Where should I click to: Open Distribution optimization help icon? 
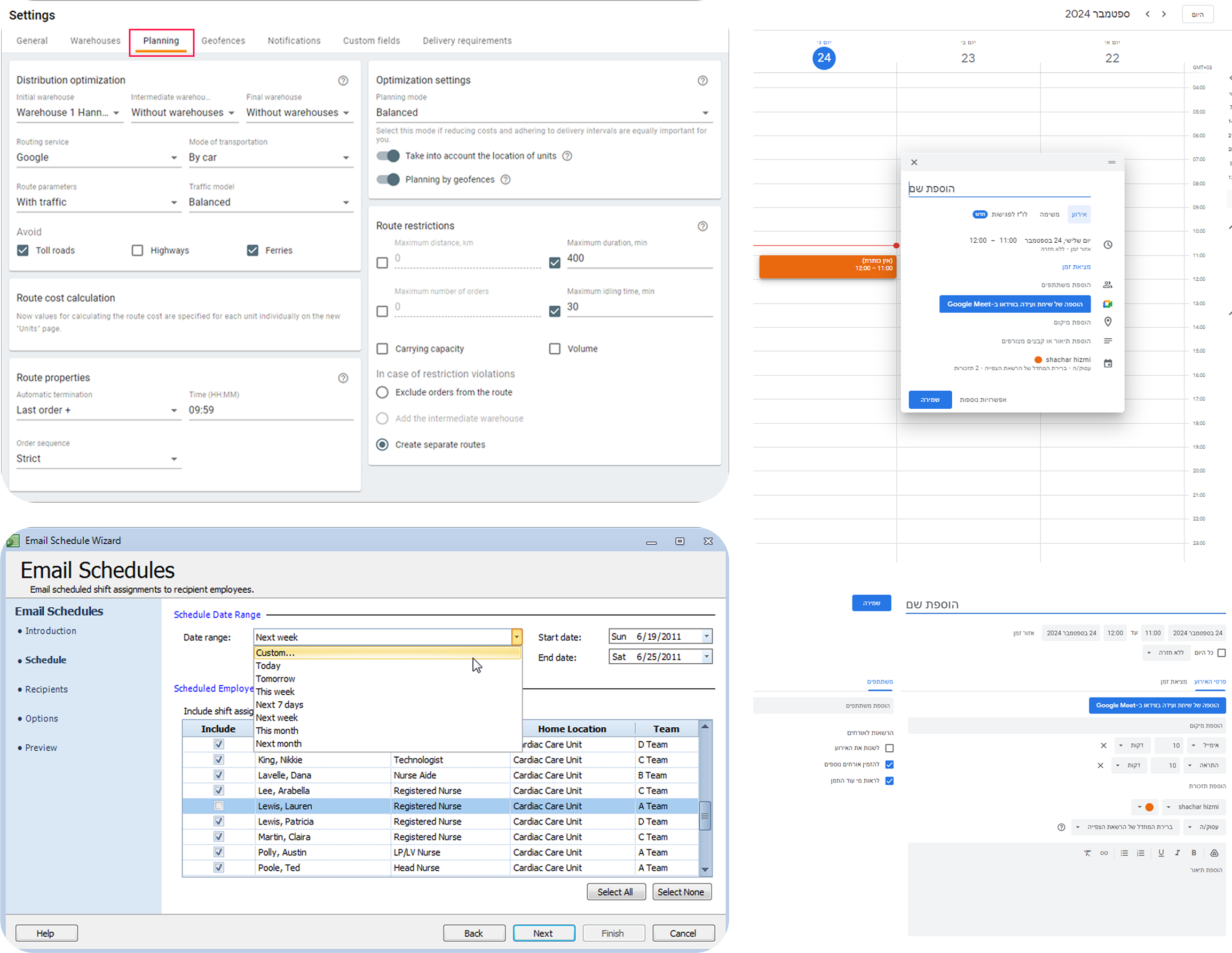(x=343, y=81)
